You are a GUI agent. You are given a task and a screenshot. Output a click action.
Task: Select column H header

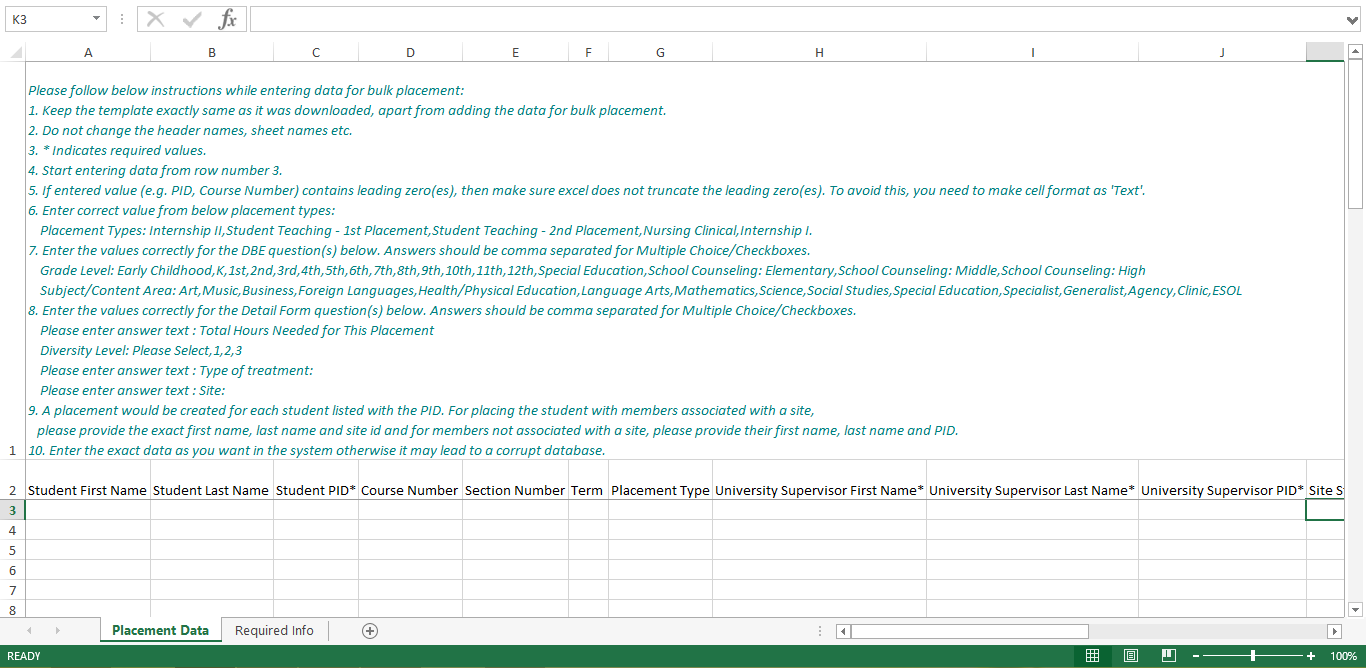pos(819,52)
